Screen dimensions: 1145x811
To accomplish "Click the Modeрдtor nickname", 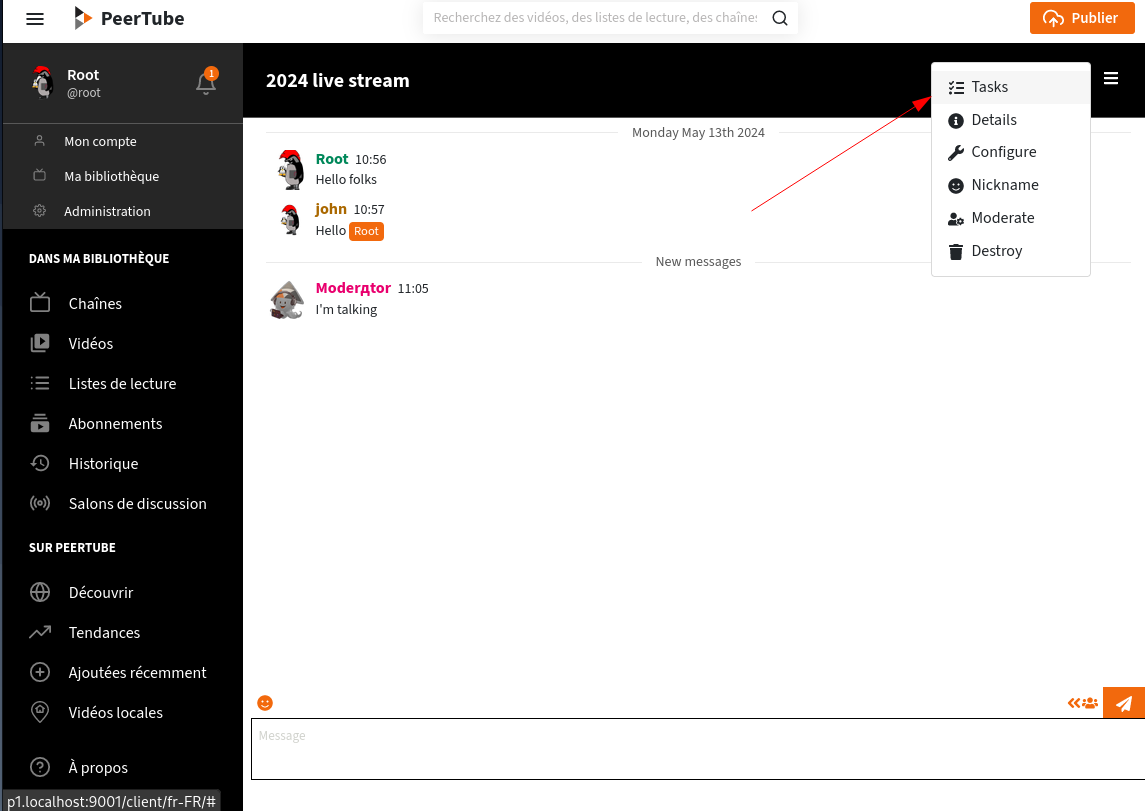I will (x=353, y=288).
